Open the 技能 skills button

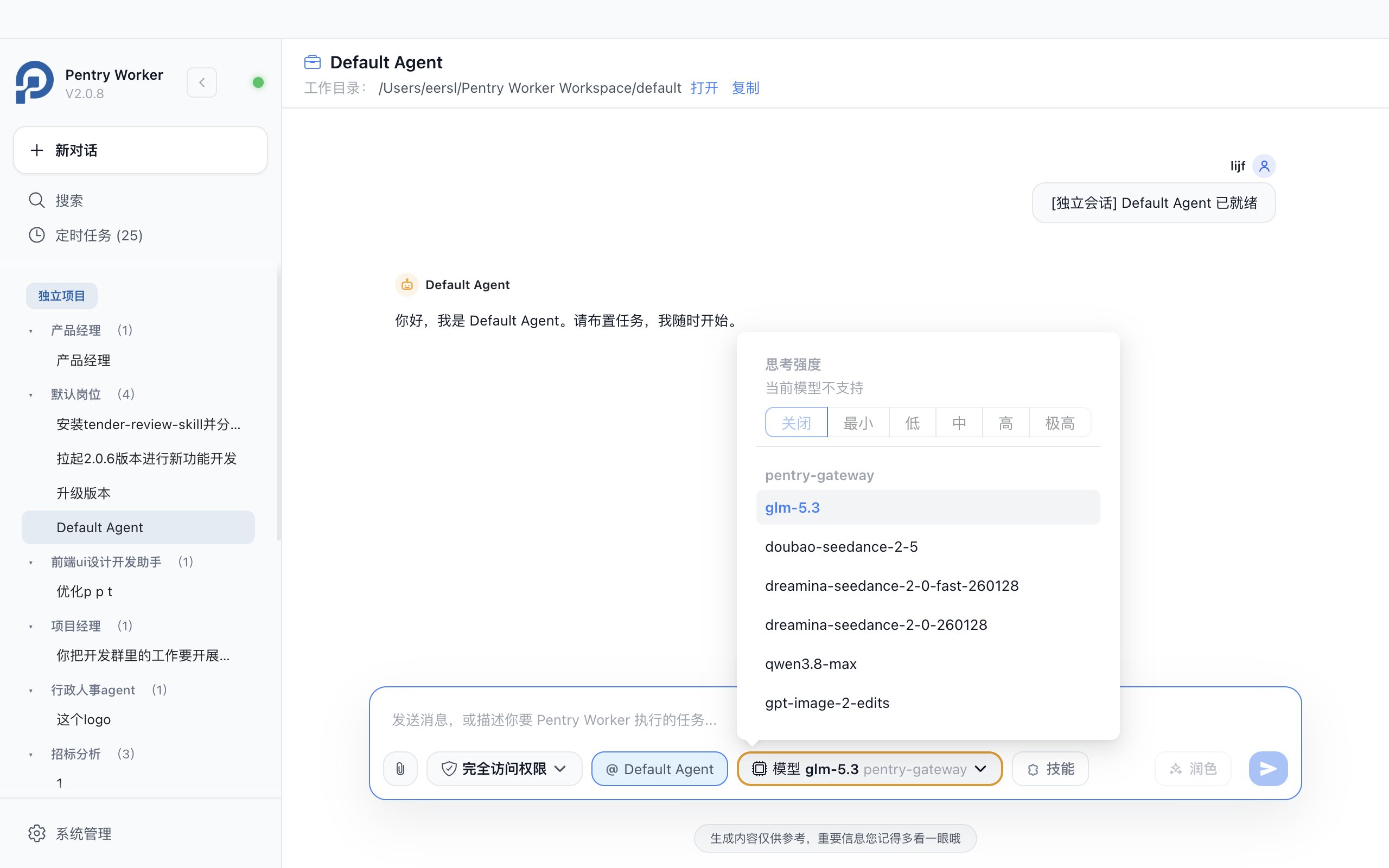pyautogui.click(x=1050, y=769)
